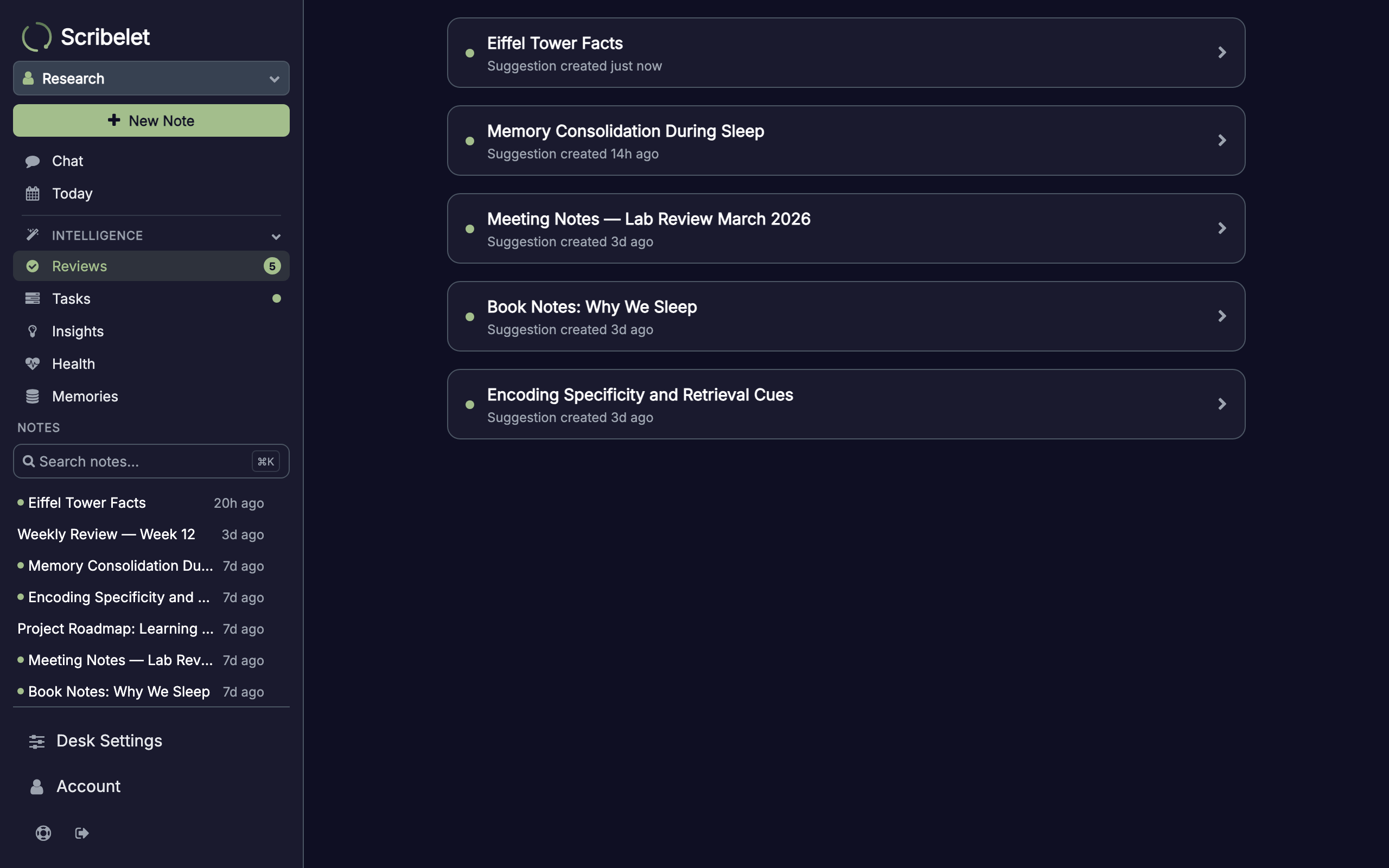The width and height of the screenshot is (1389, 868).
Task: Go to Memories in the sidebar
Action: pos(151,396)
